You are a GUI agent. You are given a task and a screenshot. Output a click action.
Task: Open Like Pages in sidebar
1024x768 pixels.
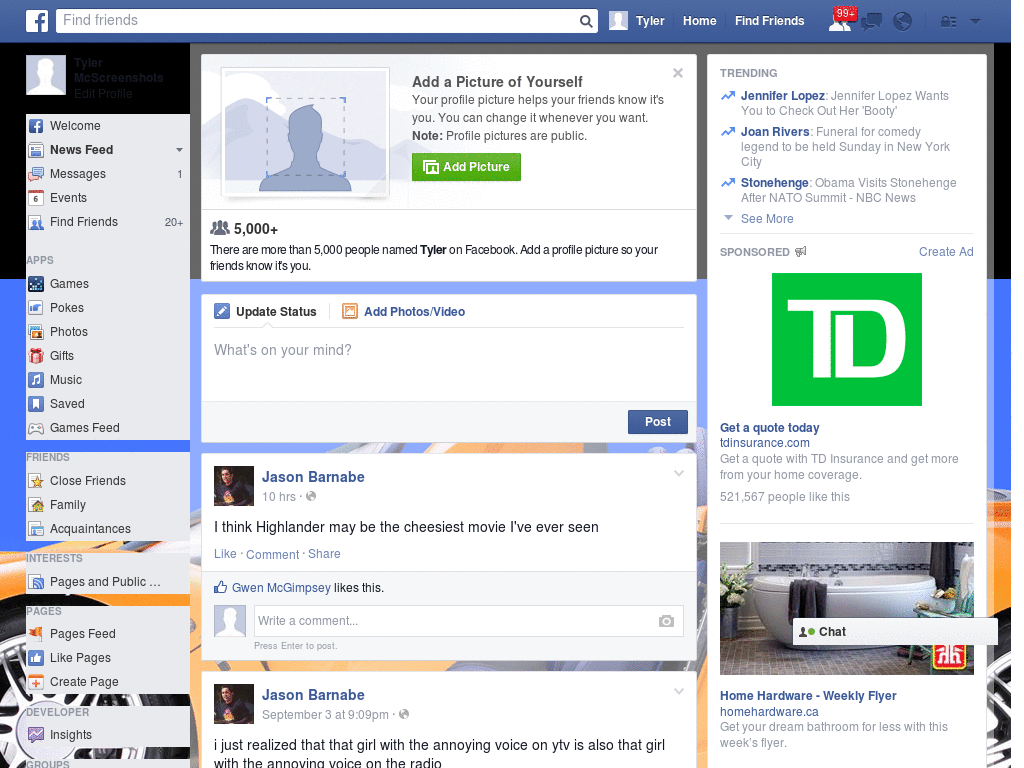point(108,658)
